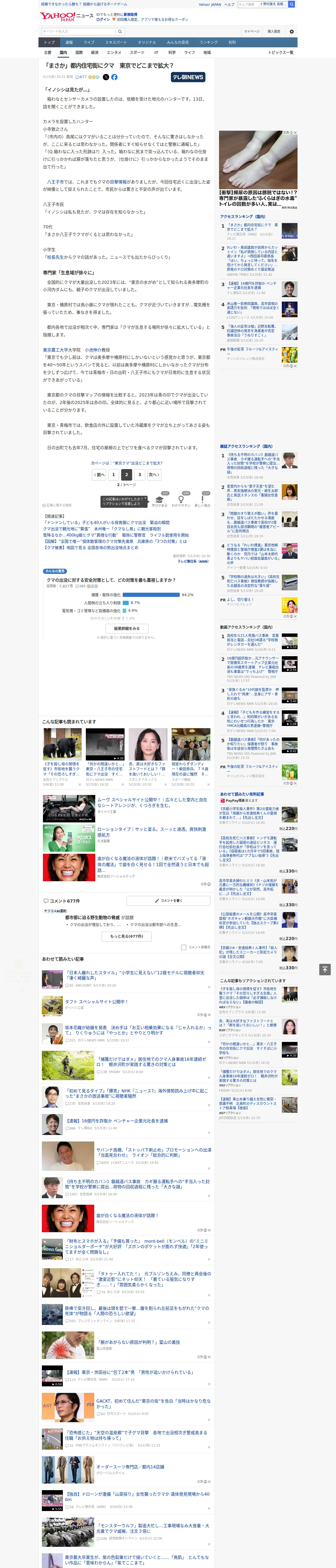Image resolution: width=336 pixels, height=1568 pixels.
Task: Open the ライブ navigation tab
Action: pyautogui.click(x=89, y=43)
